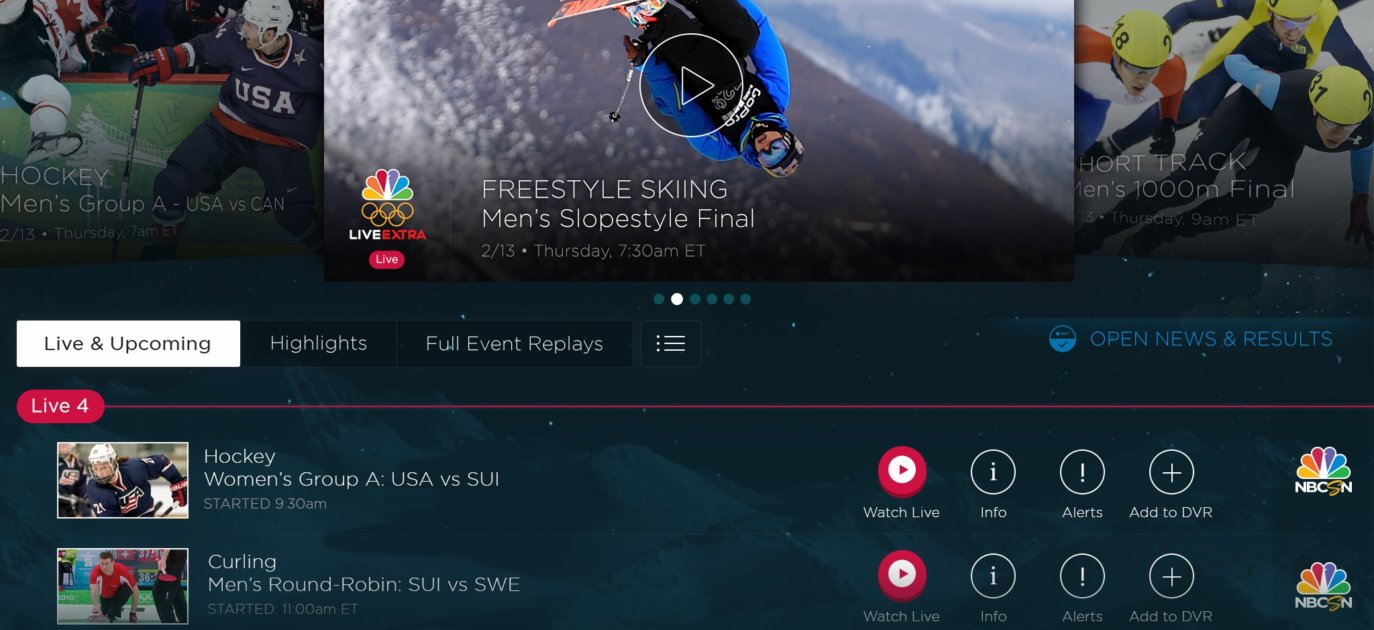1374x630 pixels.
Task: Play the Freestyle Skiing Slopestyle Final video
Action: coord(691,85)
